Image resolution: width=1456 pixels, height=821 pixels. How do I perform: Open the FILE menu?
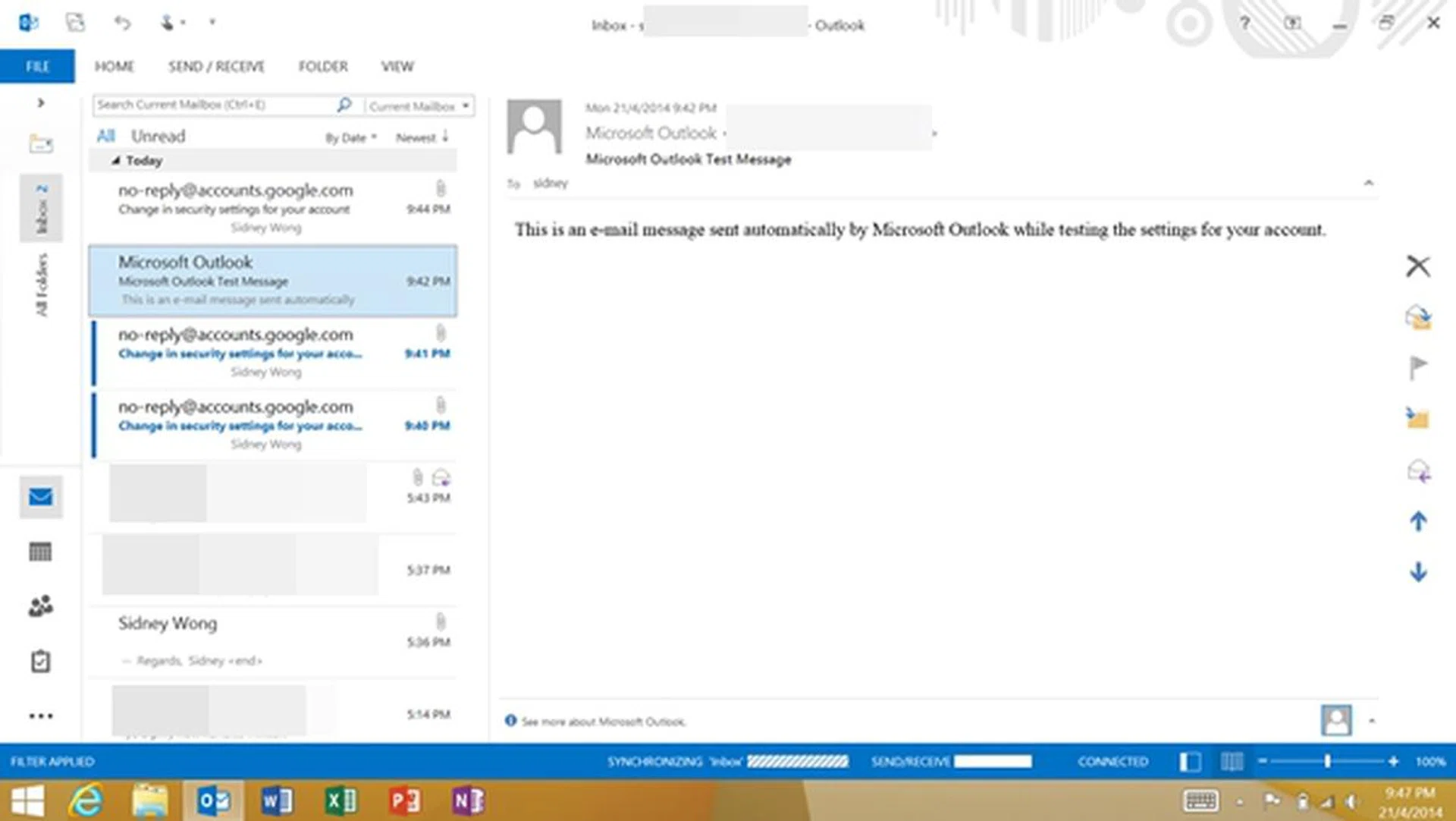click(x=36, y=66)
